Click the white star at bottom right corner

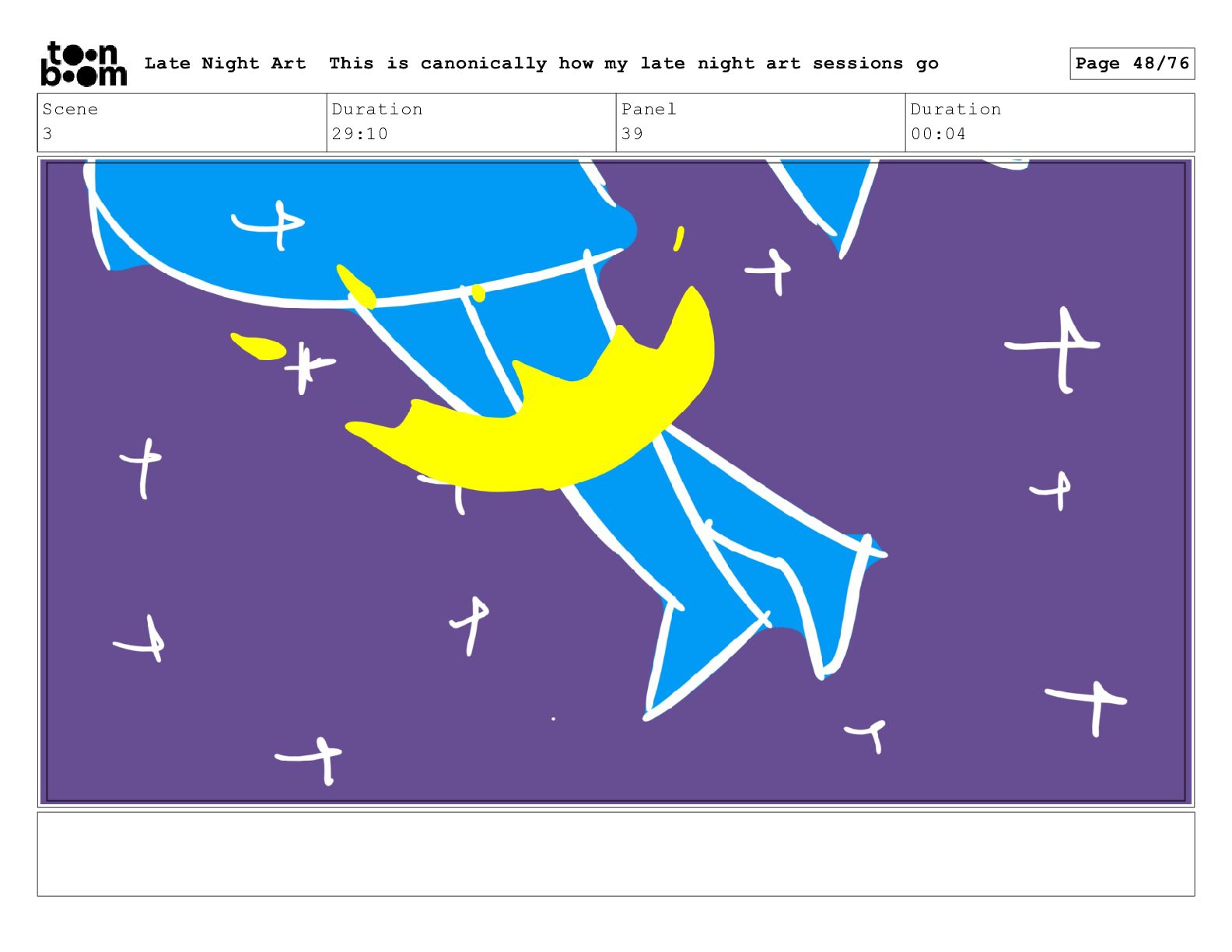click(x=1087, y=707)
